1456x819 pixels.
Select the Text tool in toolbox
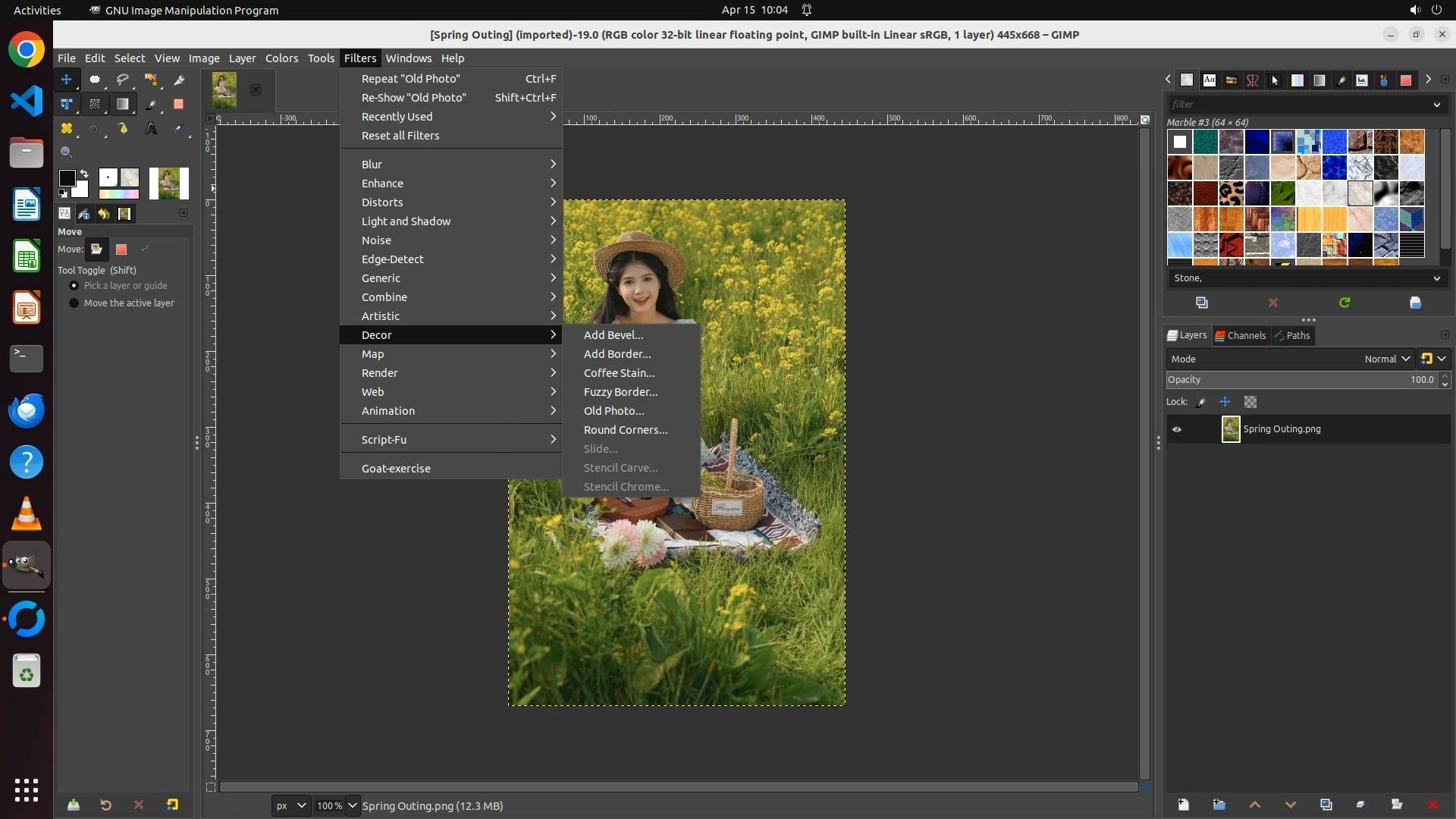151,129
